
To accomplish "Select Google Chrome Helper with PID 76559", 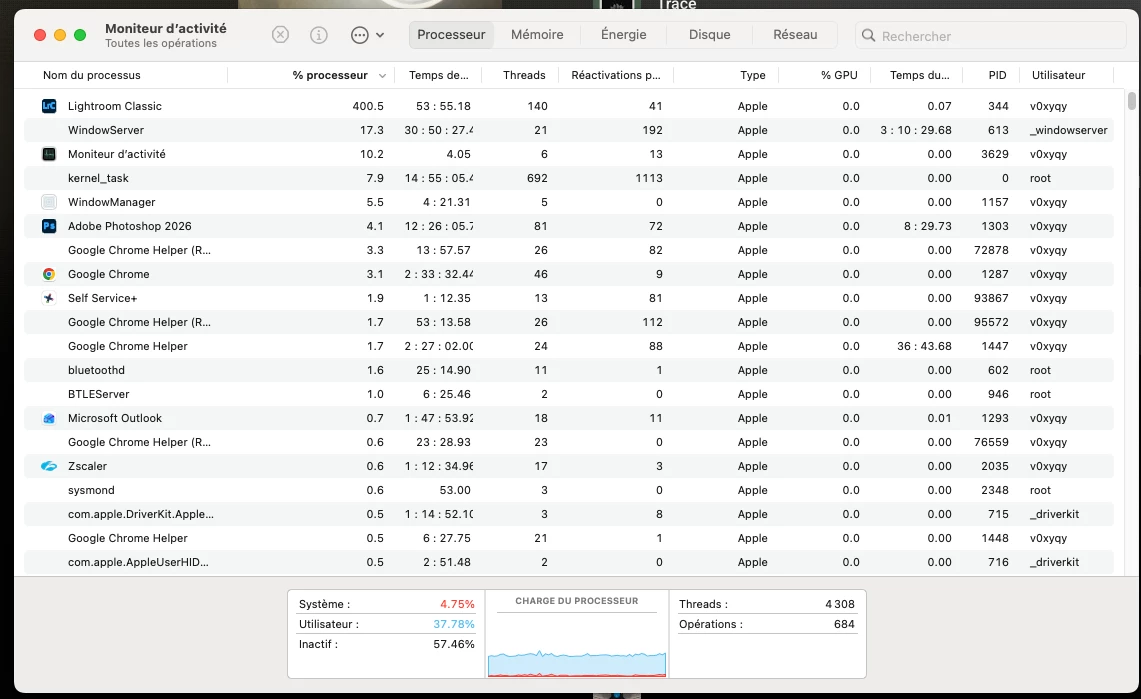I will point(569,442).
